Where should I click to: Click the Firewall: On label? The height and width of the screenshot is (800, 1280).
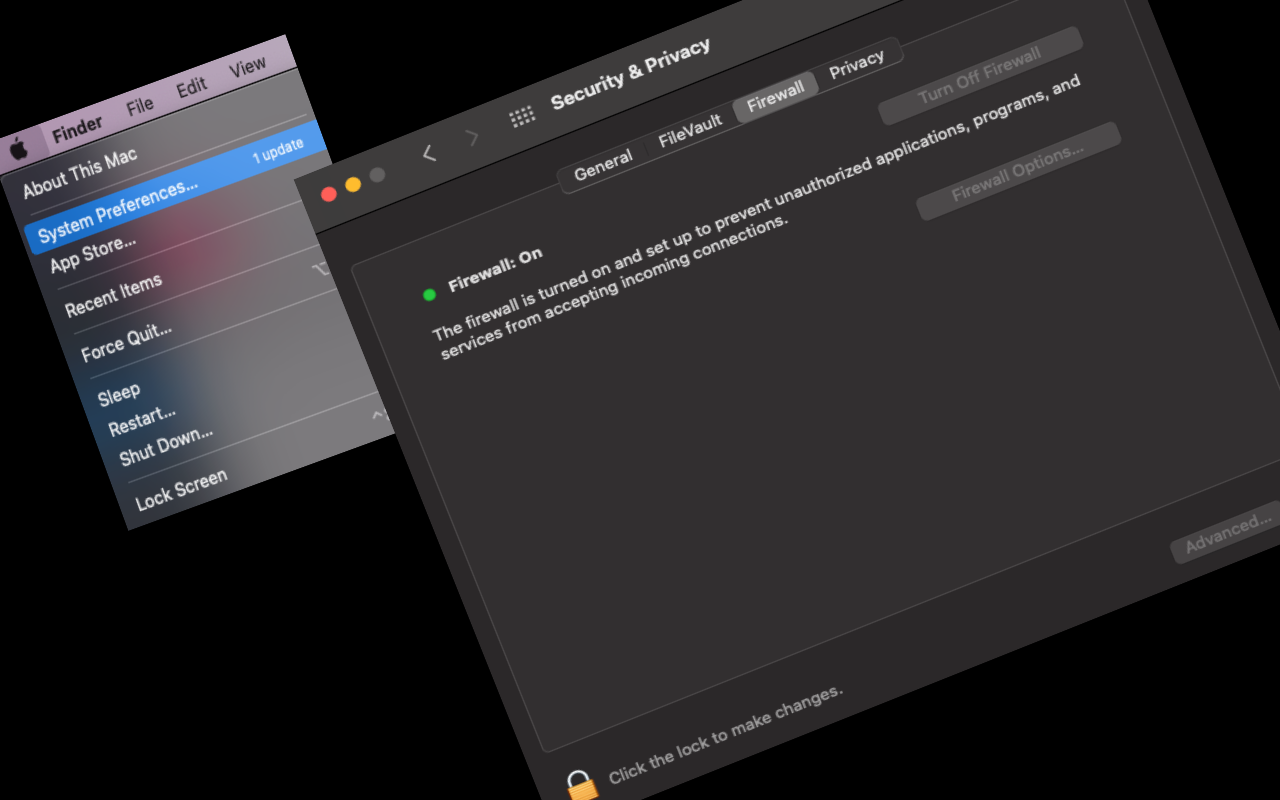[x=495, y=270]
